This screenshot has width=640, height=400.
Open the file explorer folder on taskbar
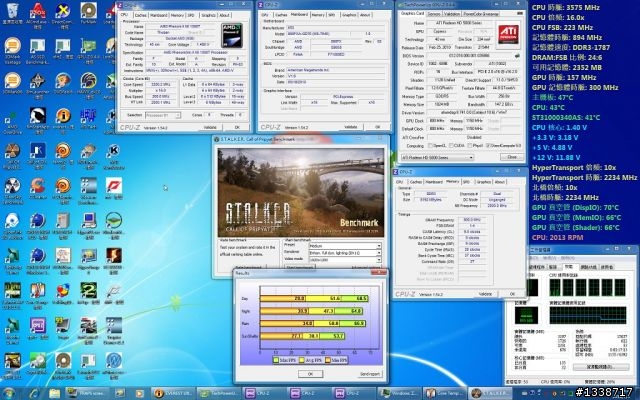tap(55, 393)
